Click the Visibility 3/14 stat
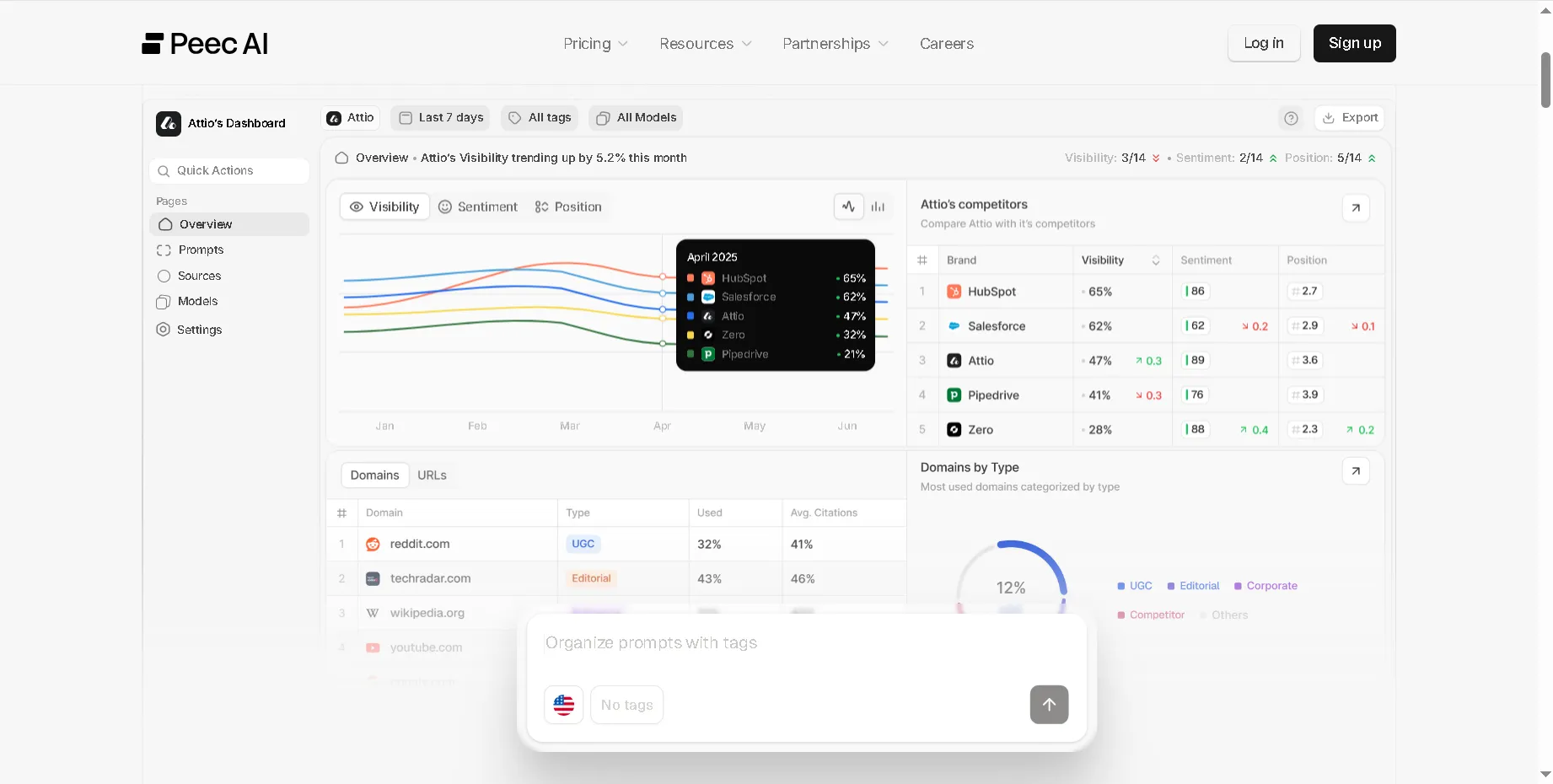1553x784 pixels. click(1113, 158)
